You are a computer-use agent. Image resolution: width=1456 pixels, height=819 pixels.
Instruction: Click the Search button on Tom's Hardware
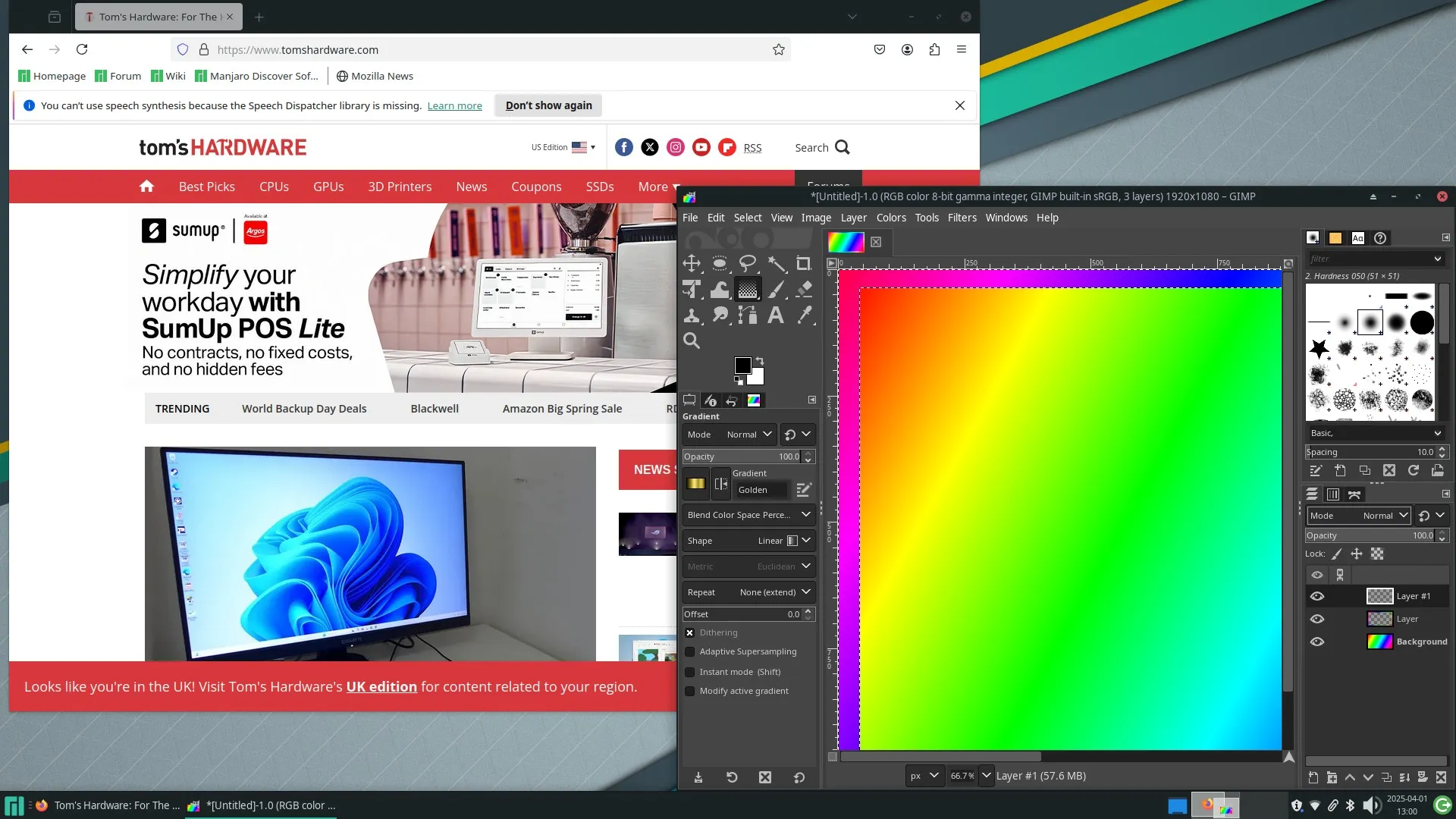pos(822,147)
